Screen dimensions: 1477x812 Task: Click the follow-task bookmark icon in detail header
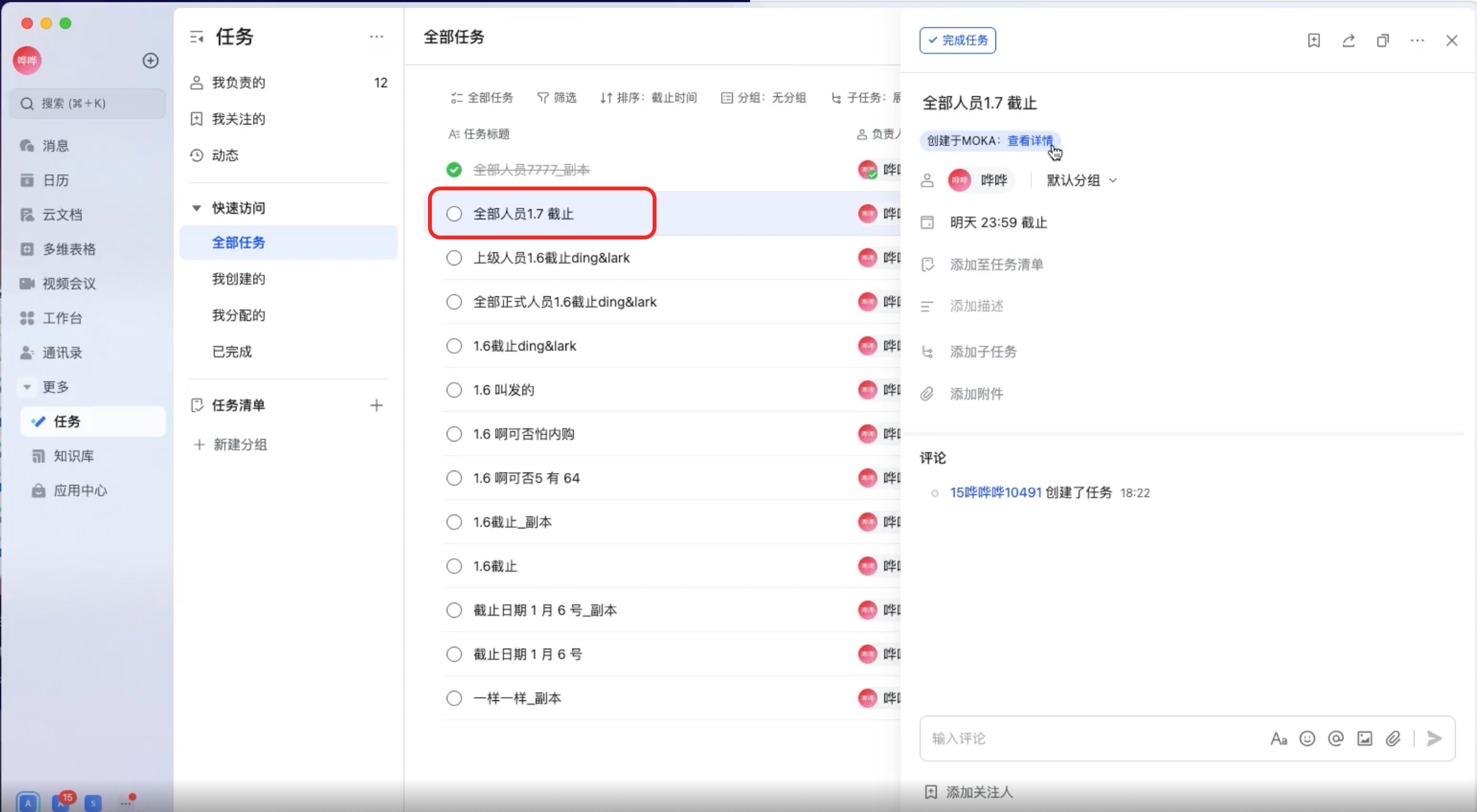pos(1314,41)
